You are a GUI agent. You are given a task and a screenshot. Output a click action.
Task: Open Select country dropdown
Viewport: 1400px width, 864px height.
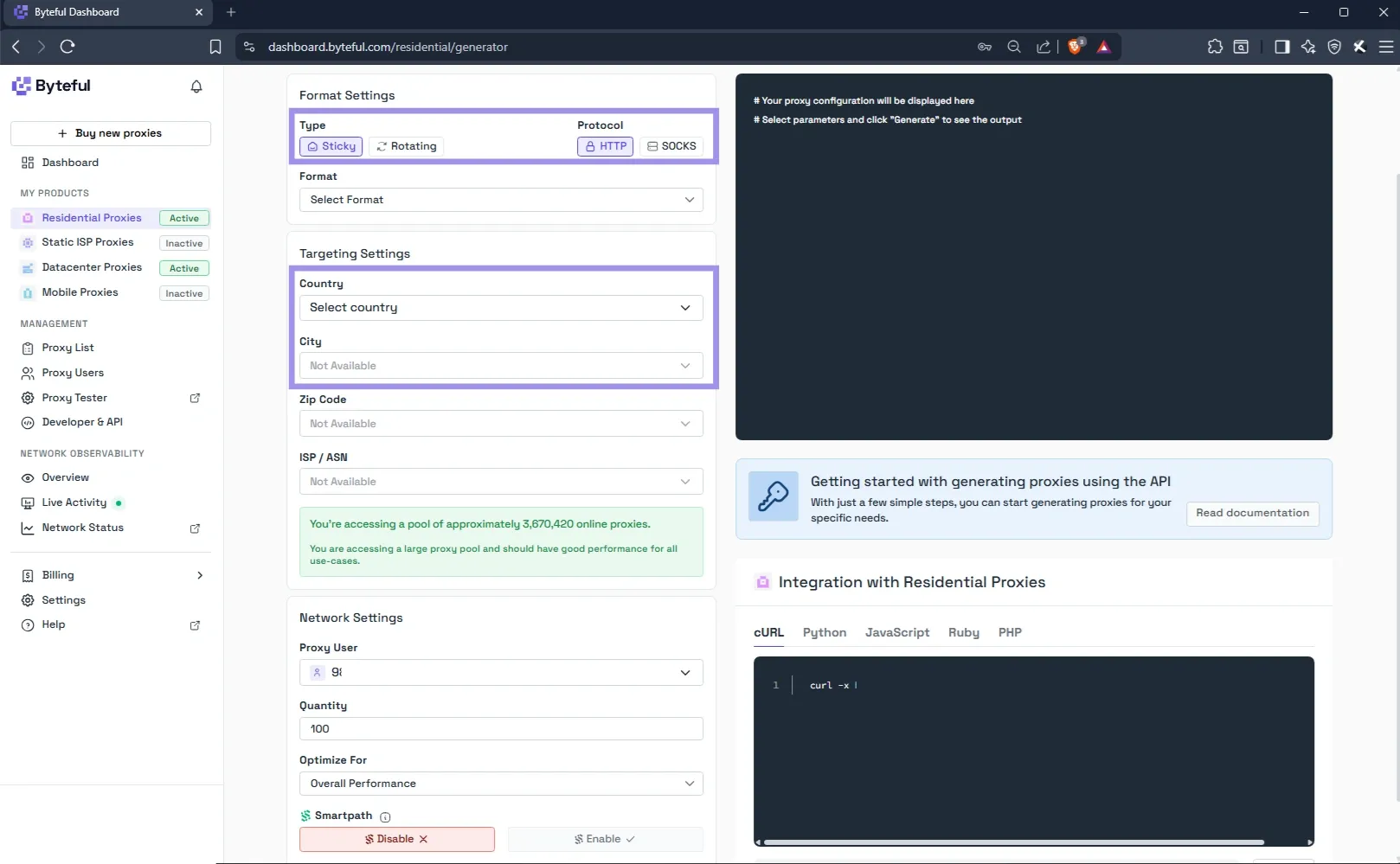501,308
